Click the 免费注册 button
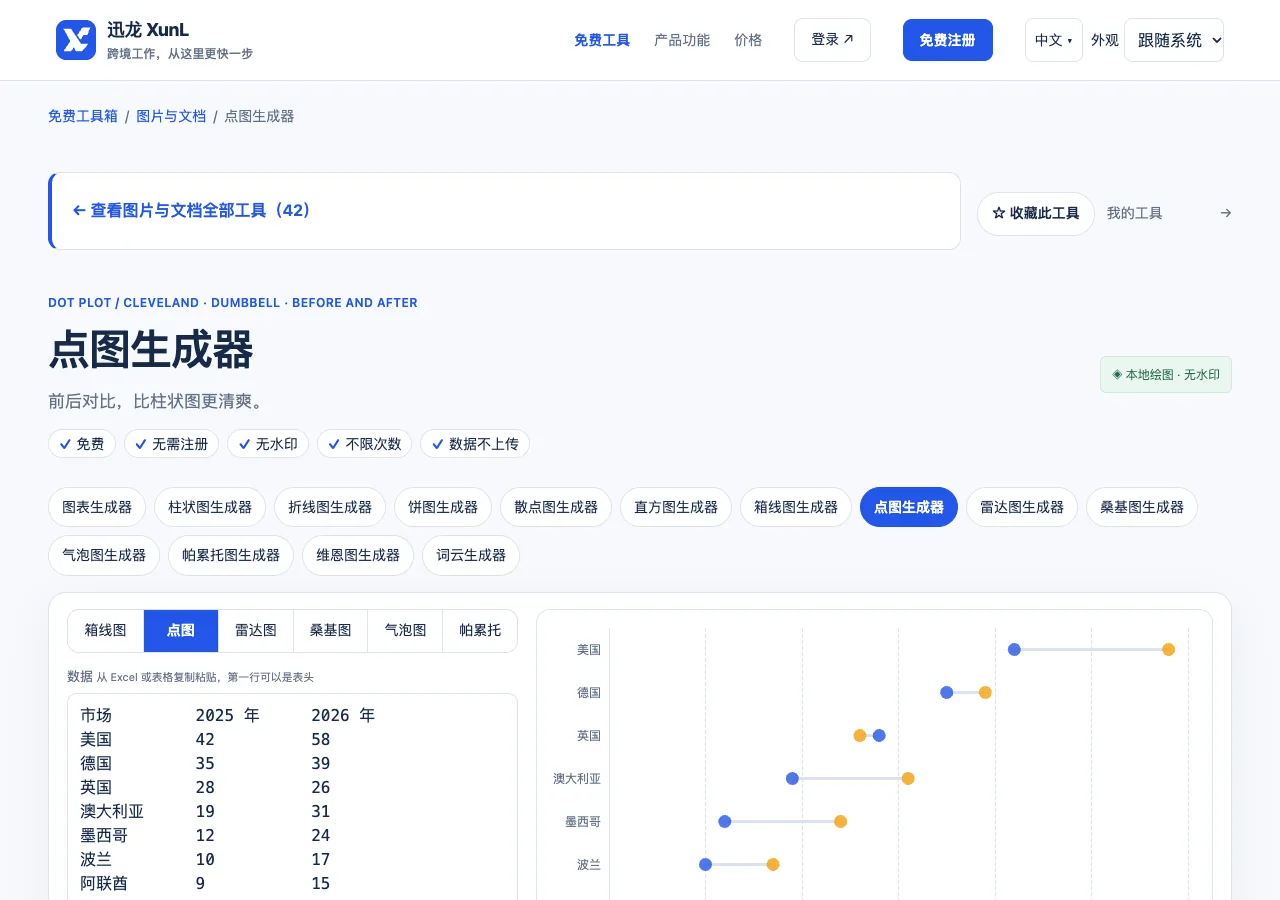 coord(947,40)
